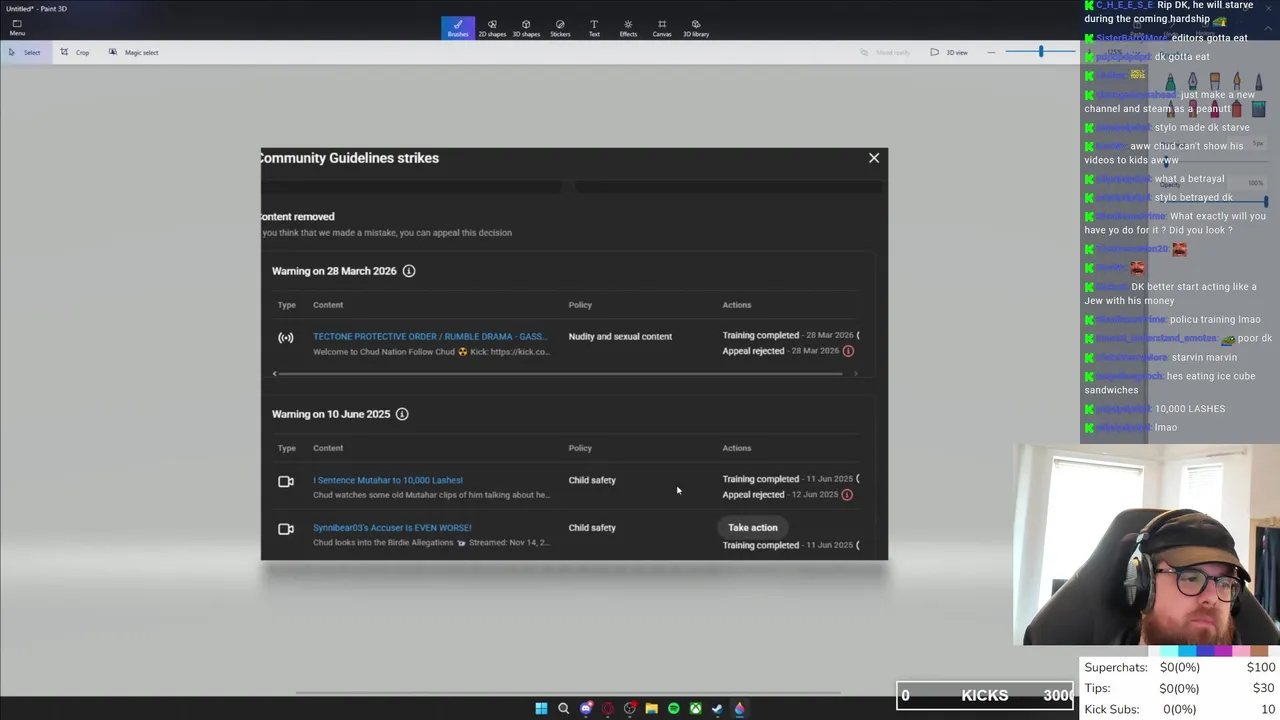Viewport: 1280px width, 720px height.
Task: Open Spotify from the taskbar
Action: tap(673, 708)
